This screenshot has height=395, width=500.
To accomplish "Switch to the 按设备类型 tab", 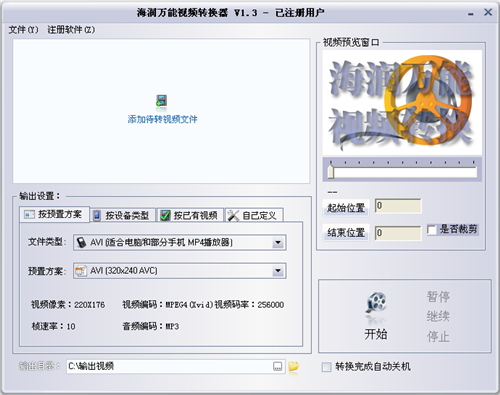I will 122,215.
